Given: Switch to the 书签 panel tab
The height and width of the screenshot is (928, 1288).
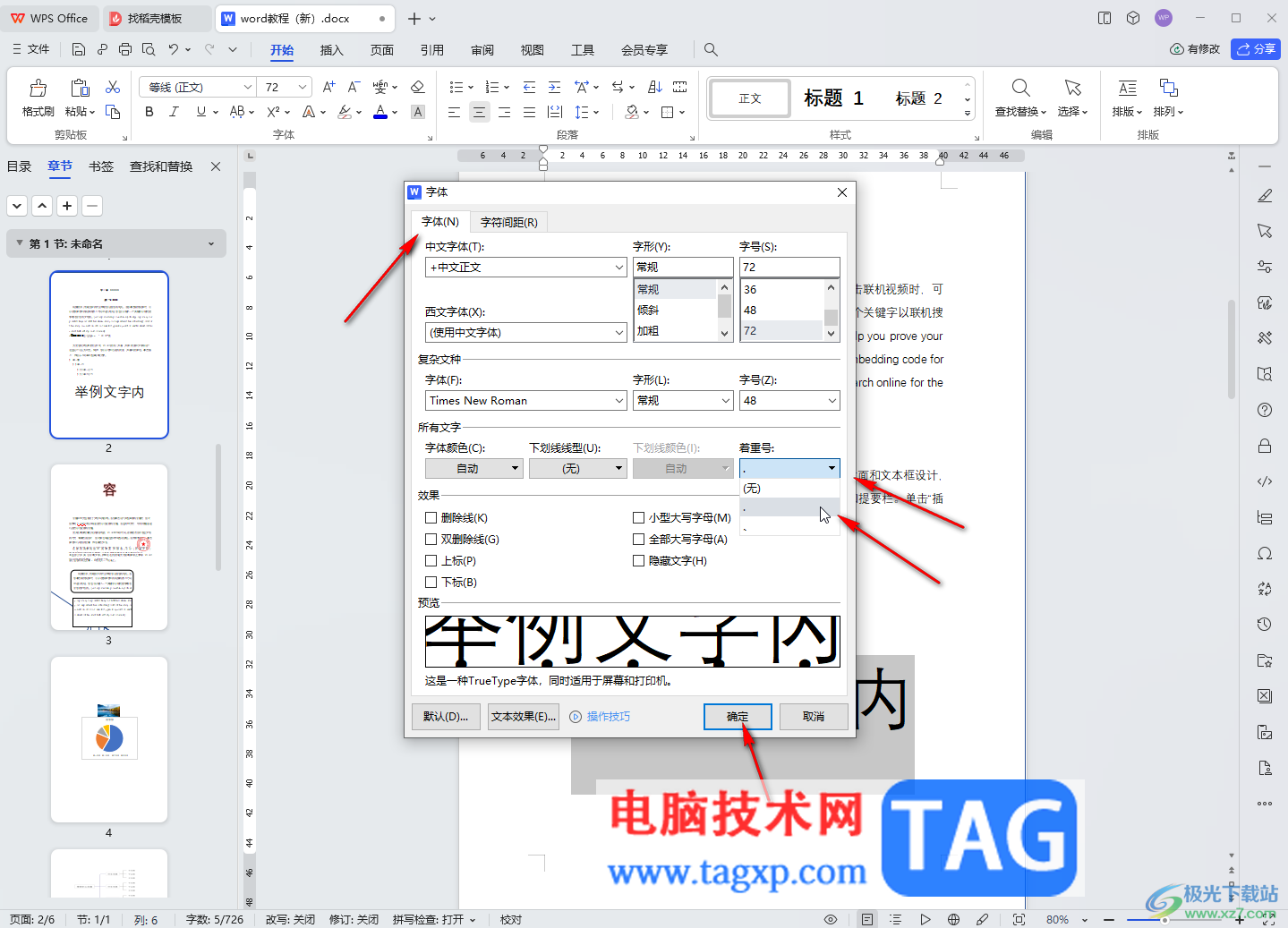Looking at the screenshot, I should point(101,166).
